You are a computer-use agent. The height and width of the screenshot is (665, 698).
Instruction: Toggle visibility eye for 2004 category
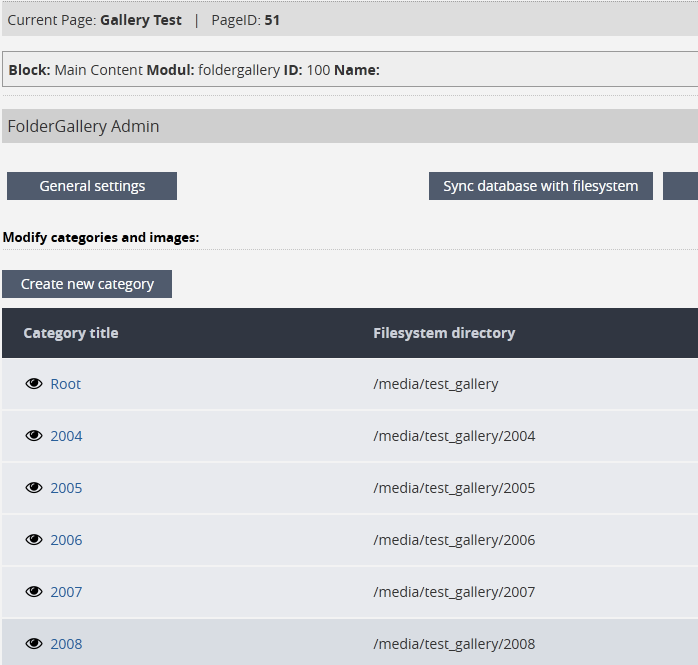(x=34, y=436)
